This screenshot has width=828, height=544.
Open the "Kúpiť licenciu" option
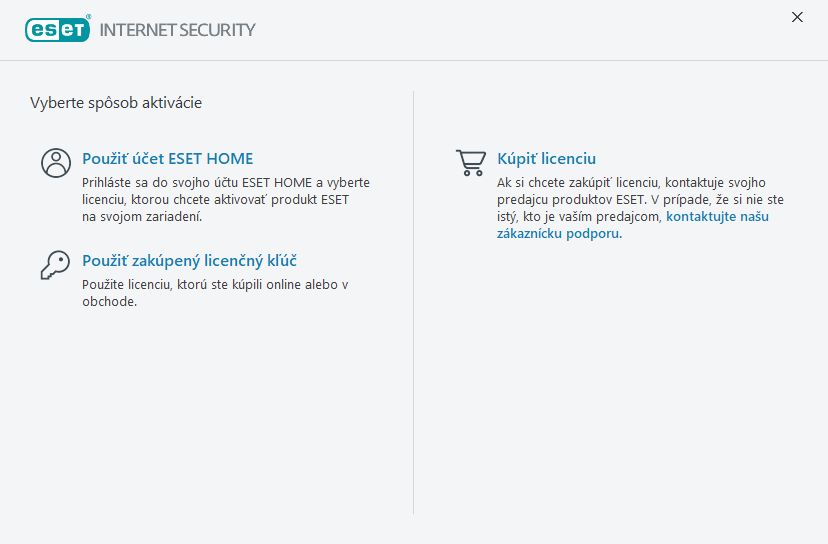tap(546, 158)
